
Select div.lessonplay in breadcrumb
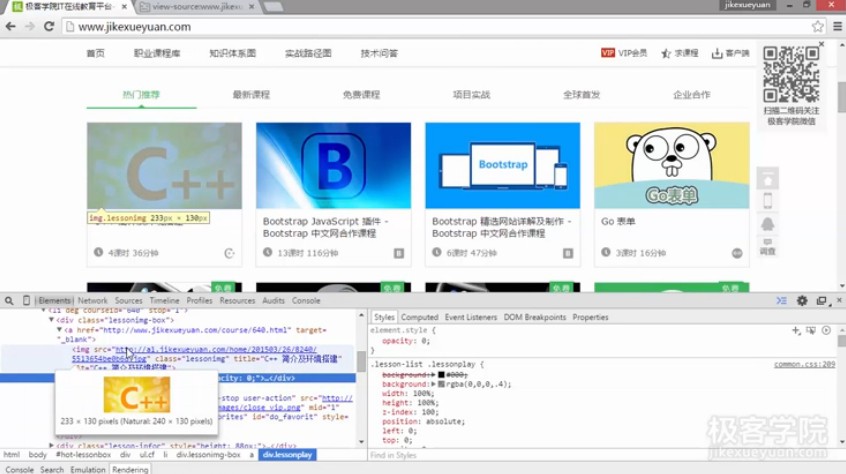coord(287,455)
